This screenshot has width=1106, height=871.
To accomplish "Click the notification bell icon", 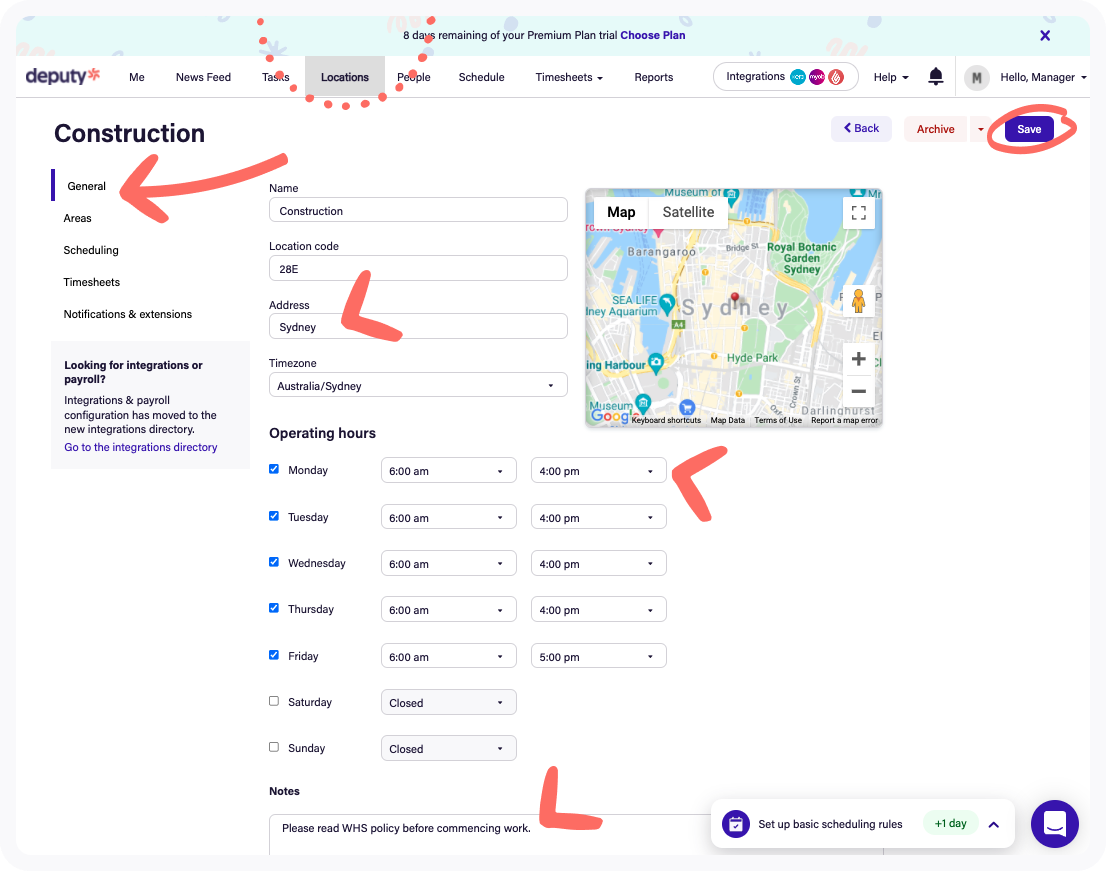I will pyautogui.click(x=936, y=77).
